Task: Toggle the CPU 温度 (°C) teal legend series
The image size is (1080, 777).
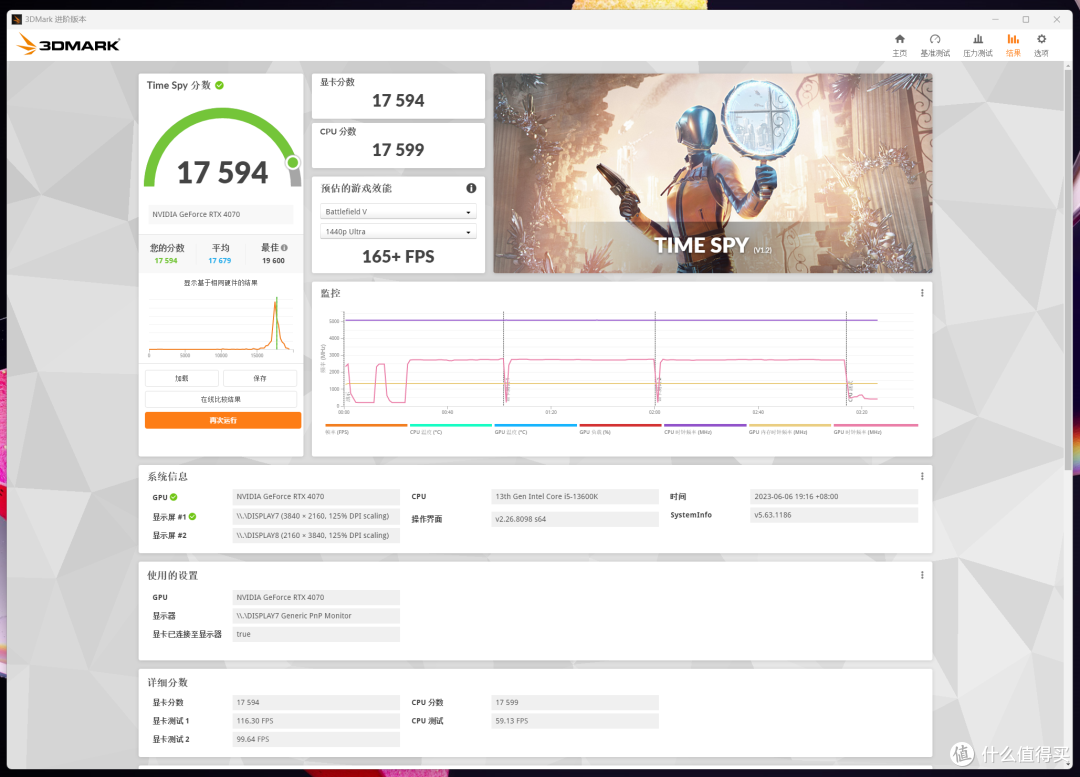Action: tap(450, 429)
